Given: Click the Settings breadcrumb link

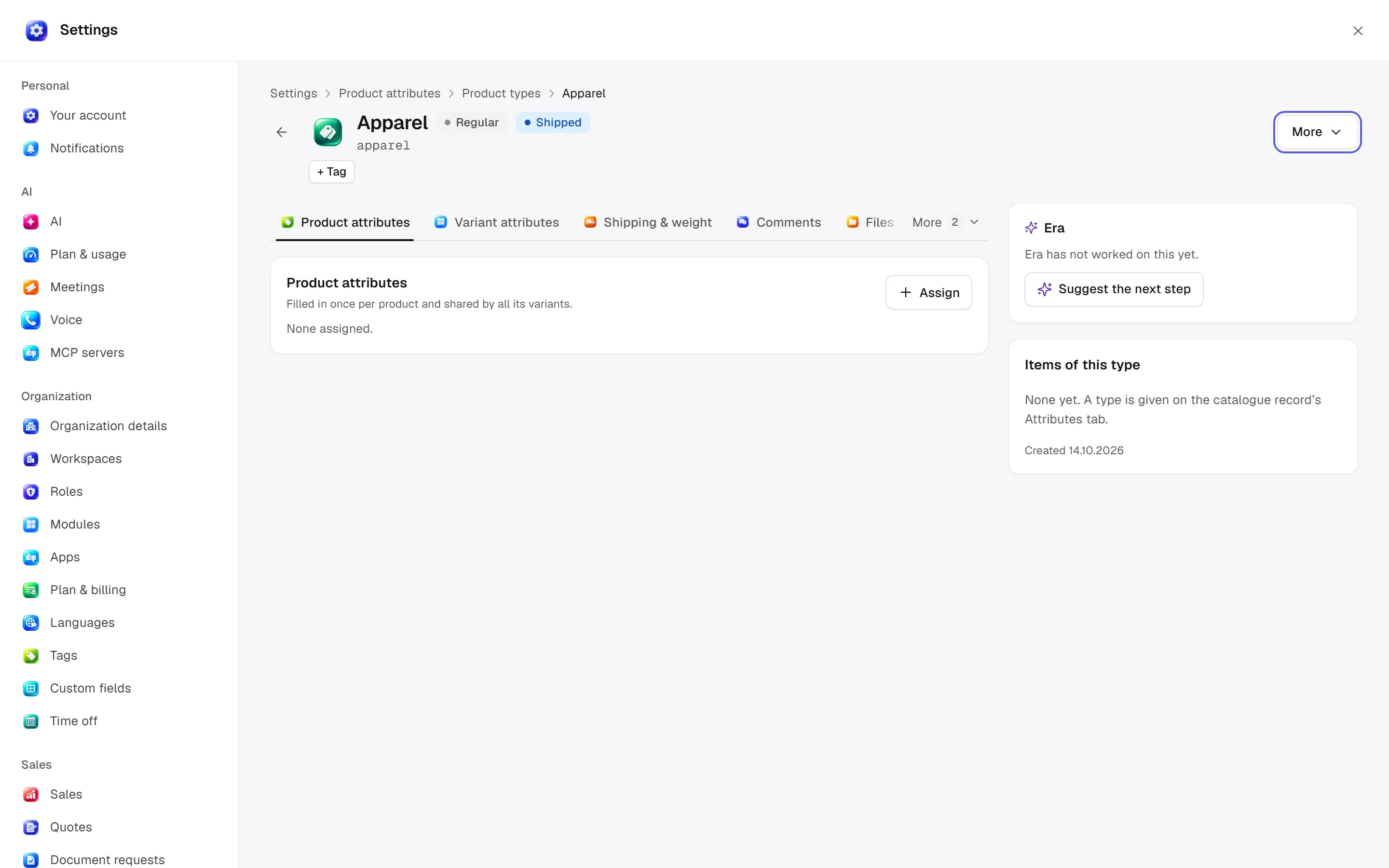Looking at the screenshot, I should pos(293,94).
